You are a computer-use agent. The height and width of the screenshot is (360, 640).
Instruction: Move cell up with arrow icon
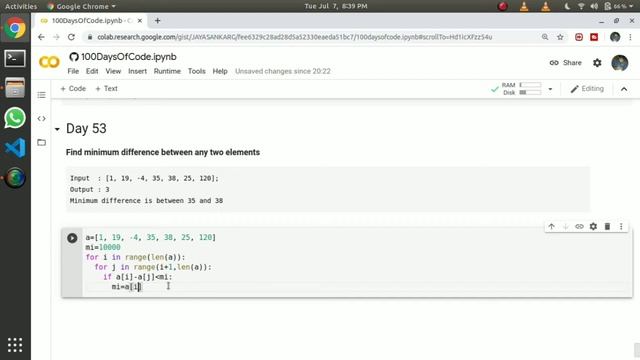(551, 227)
